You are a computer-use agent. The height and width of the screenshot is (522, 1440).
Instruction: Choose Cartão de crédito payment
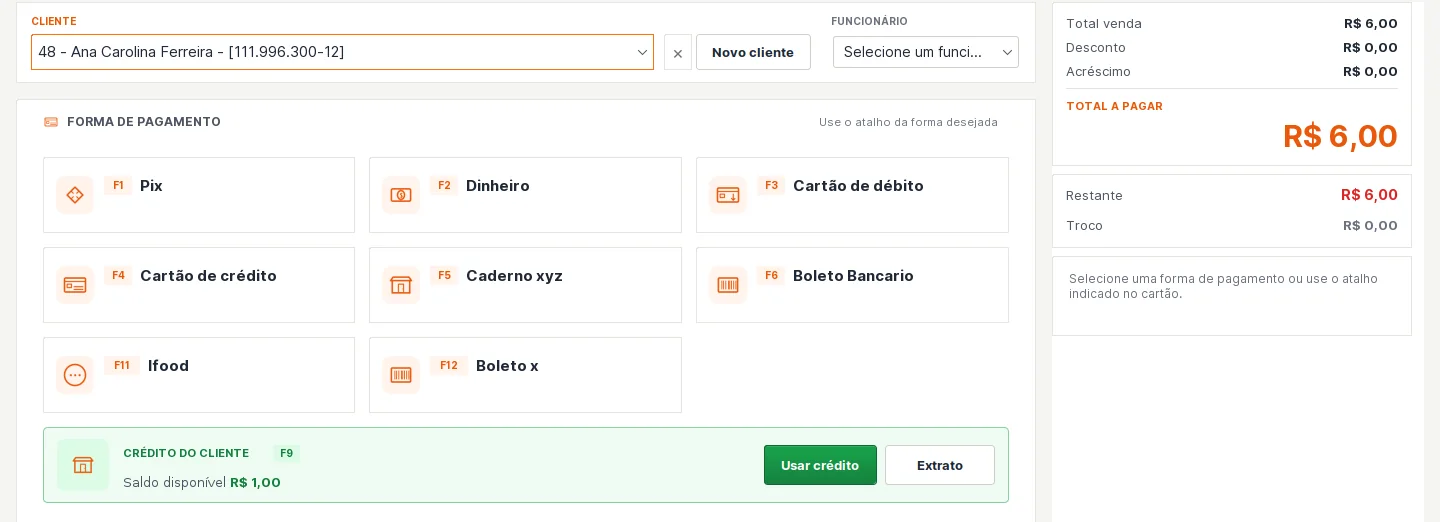point(199,285)
